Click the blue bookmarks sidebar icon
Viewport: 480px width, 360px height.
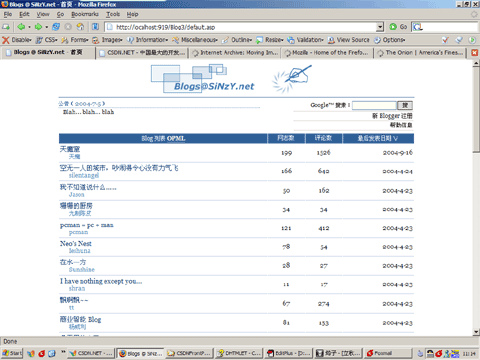tap(96, 27)
